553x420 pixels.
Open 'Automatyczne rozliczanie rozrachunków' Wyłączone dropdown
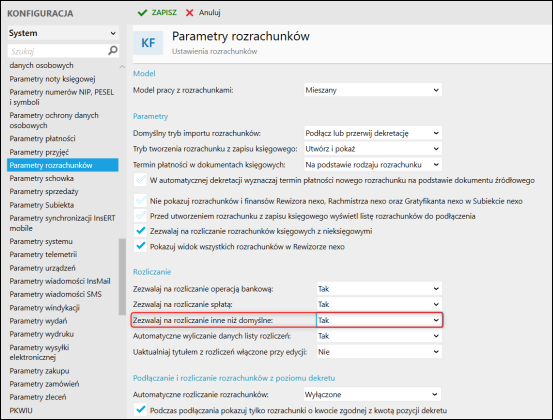372,394
